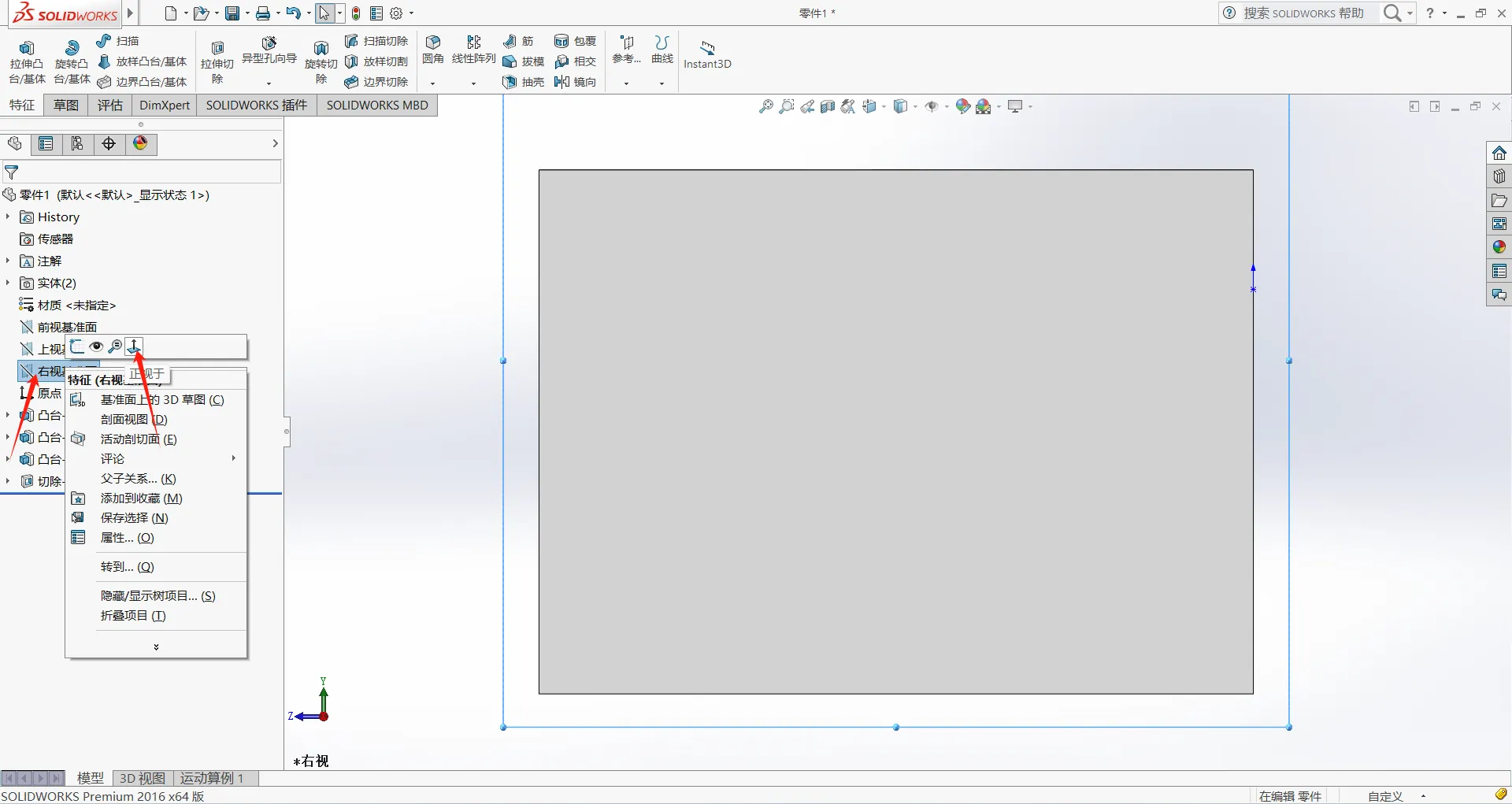Screen dimensions: 1512x804
Task: Click the FeatureManager filter input field
Action: pyautogui.click(x=142, y=172)
